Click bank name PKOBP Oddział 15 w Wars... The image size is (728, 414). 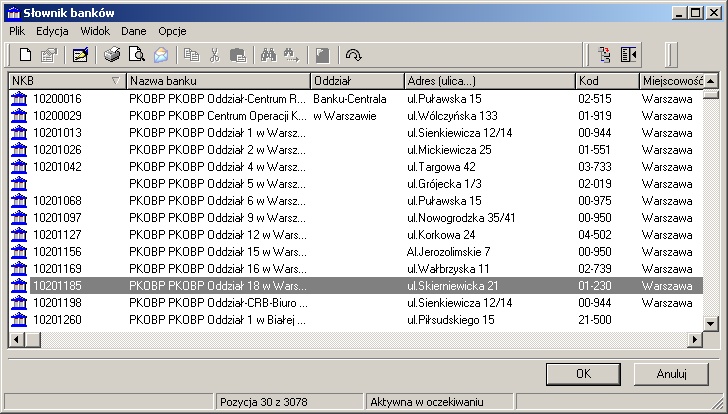[x=217, y=252]
